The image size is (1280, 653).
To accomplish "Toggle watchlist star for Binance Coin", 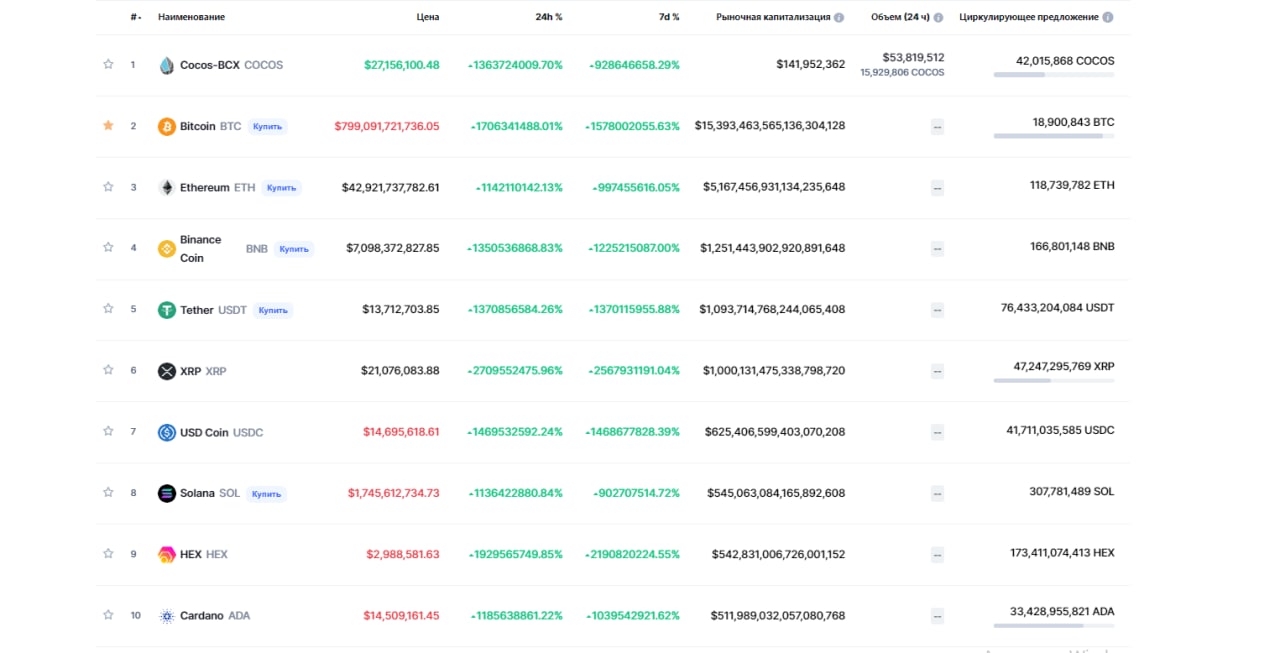I will [x=108, y=247].
